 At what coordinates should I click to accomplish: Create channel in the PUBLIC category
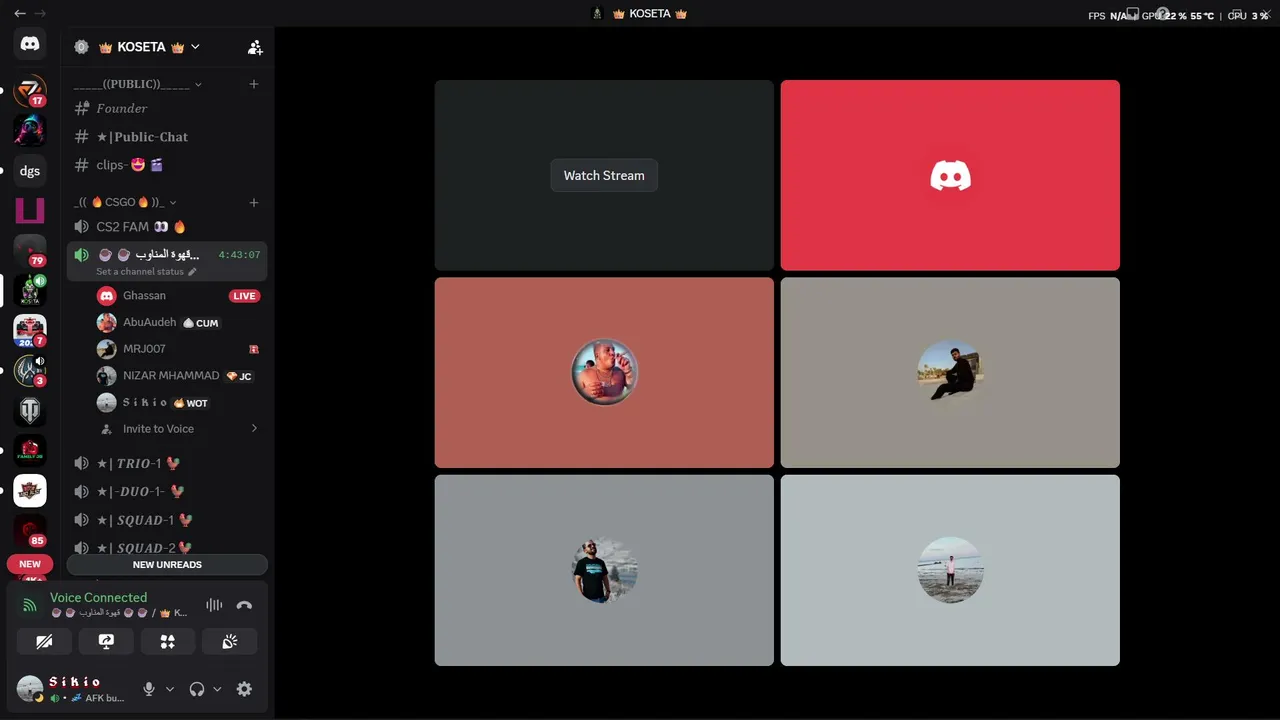point(254,84)
